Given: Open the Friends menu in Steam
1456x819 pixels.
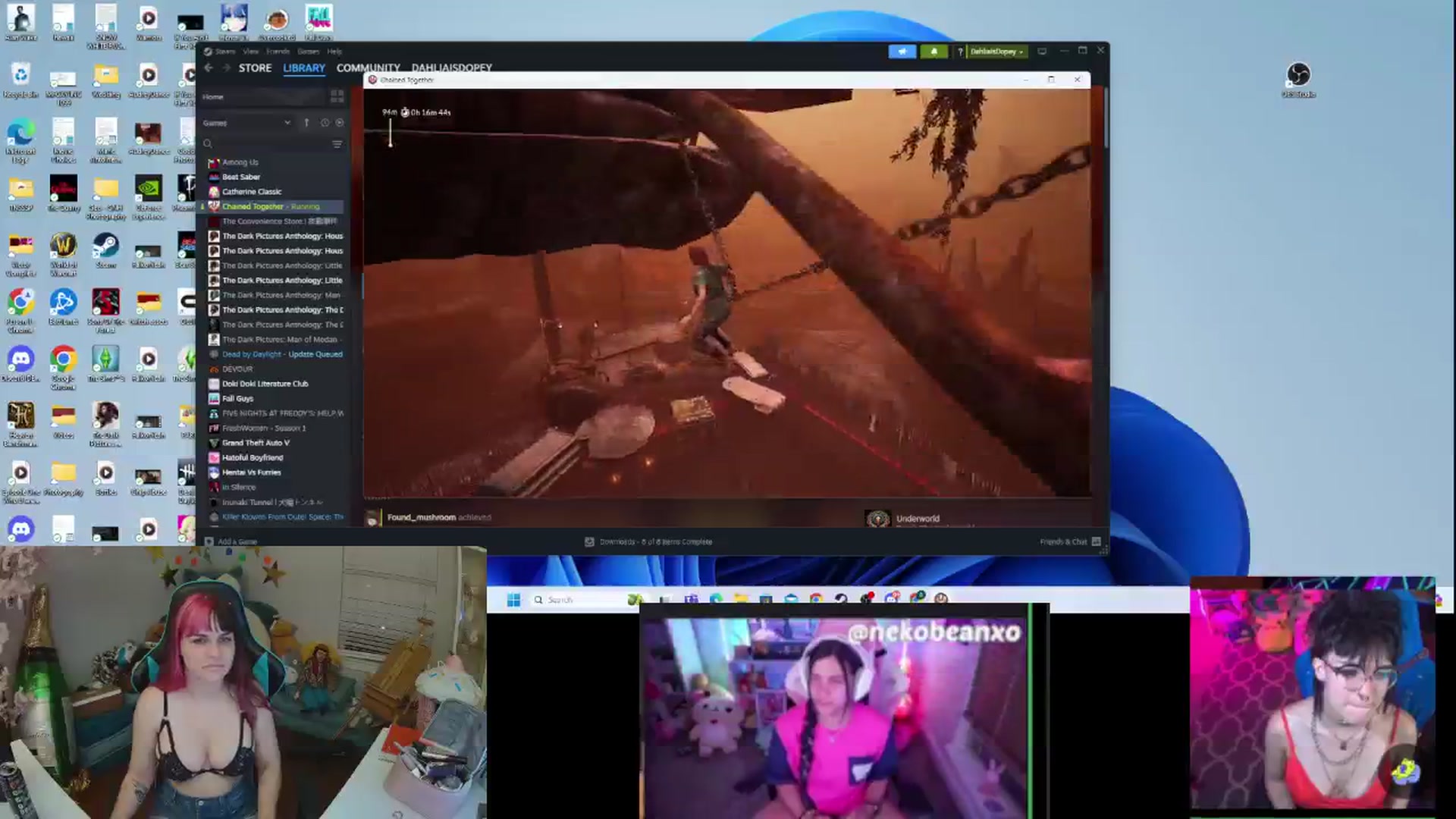Looking at the screenshot, I should (x=278, y=52).
